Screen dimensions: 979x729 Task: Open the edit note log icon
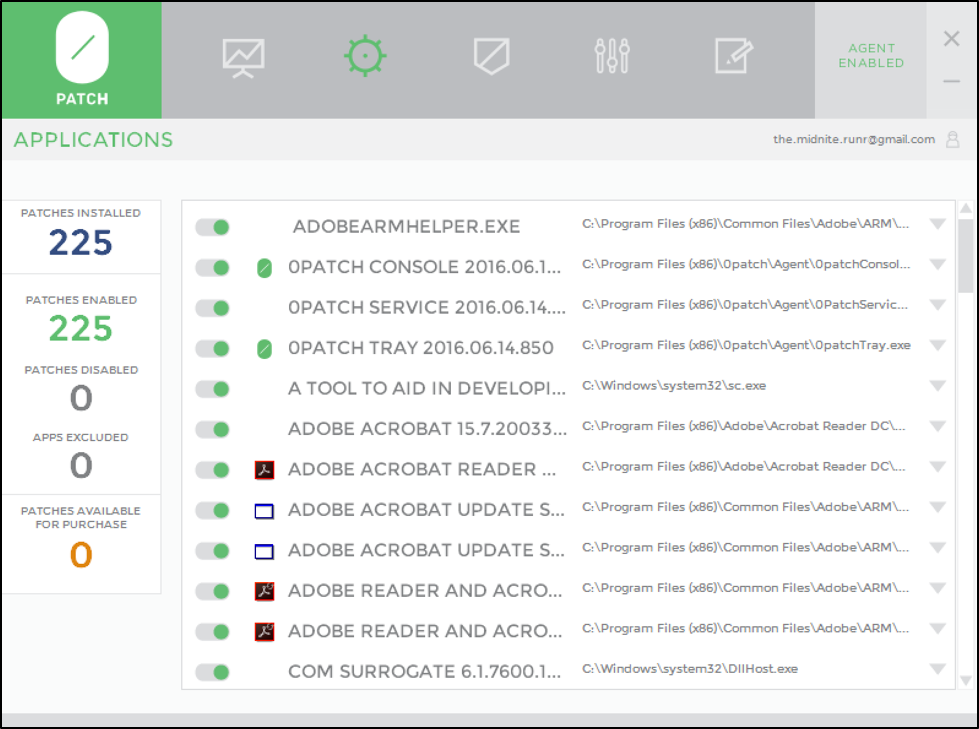point(733,56)
